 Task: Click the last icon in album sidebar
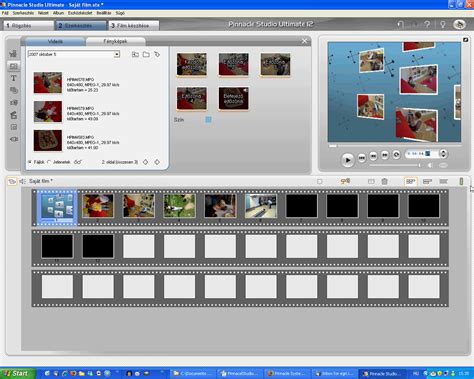(13, 139)
